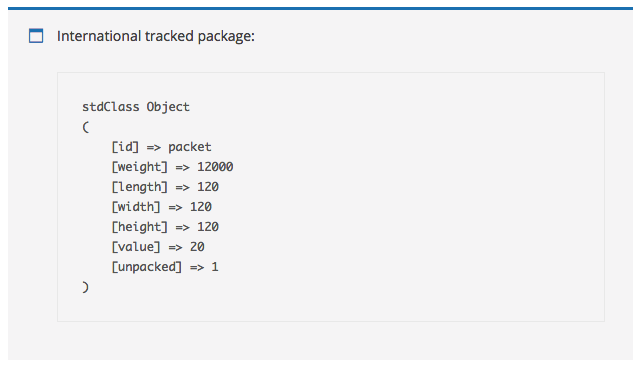639x366 pixels.
Task: Click the 'packet' value
Action: pos(189,147)
